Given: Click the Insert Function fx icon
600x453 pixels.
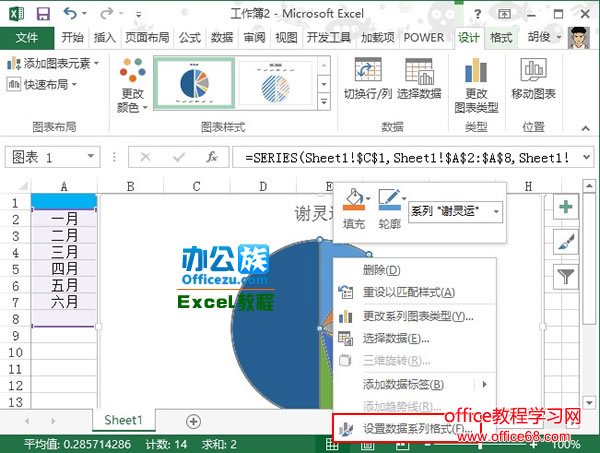Looking at the screenshot, I should 211,156.
